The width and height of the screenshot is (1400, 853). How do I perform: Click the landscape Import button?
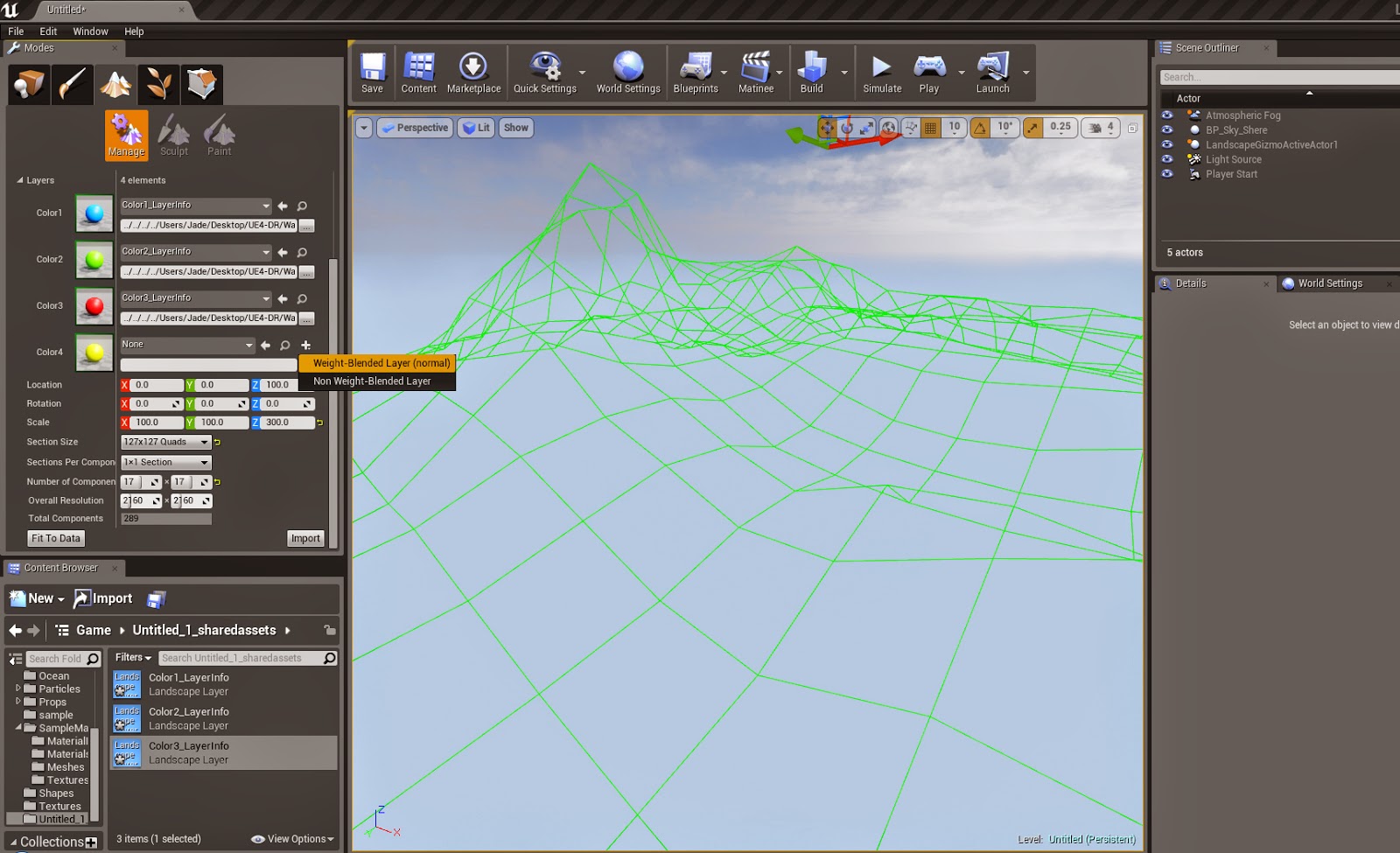click(305, 539)
